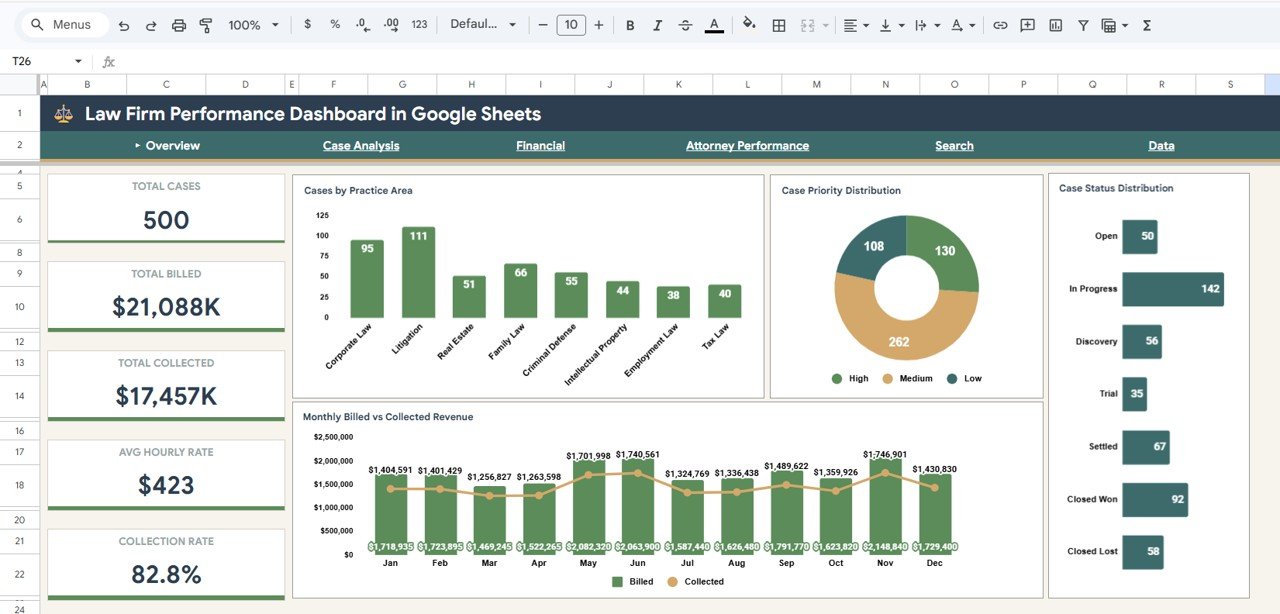Toggle strikethrough formatting
Screen dimensions: 1280x614
pyautogui.click(x=684, y=24)
